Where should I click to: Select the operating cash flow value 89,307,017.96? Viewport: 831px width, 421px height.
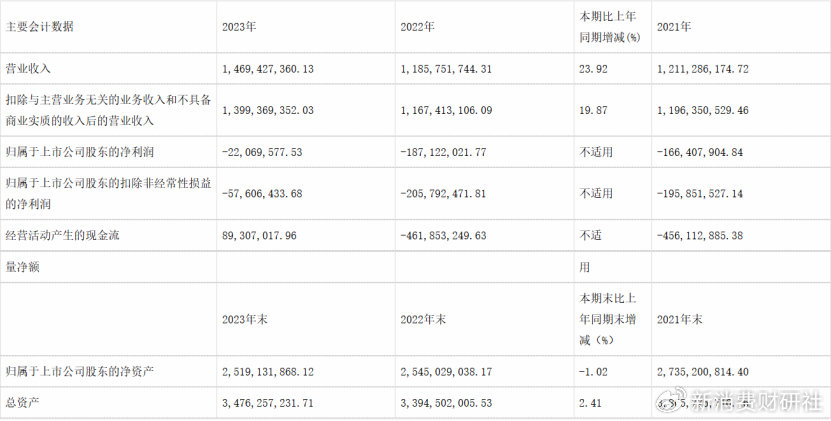click(269, 235)
